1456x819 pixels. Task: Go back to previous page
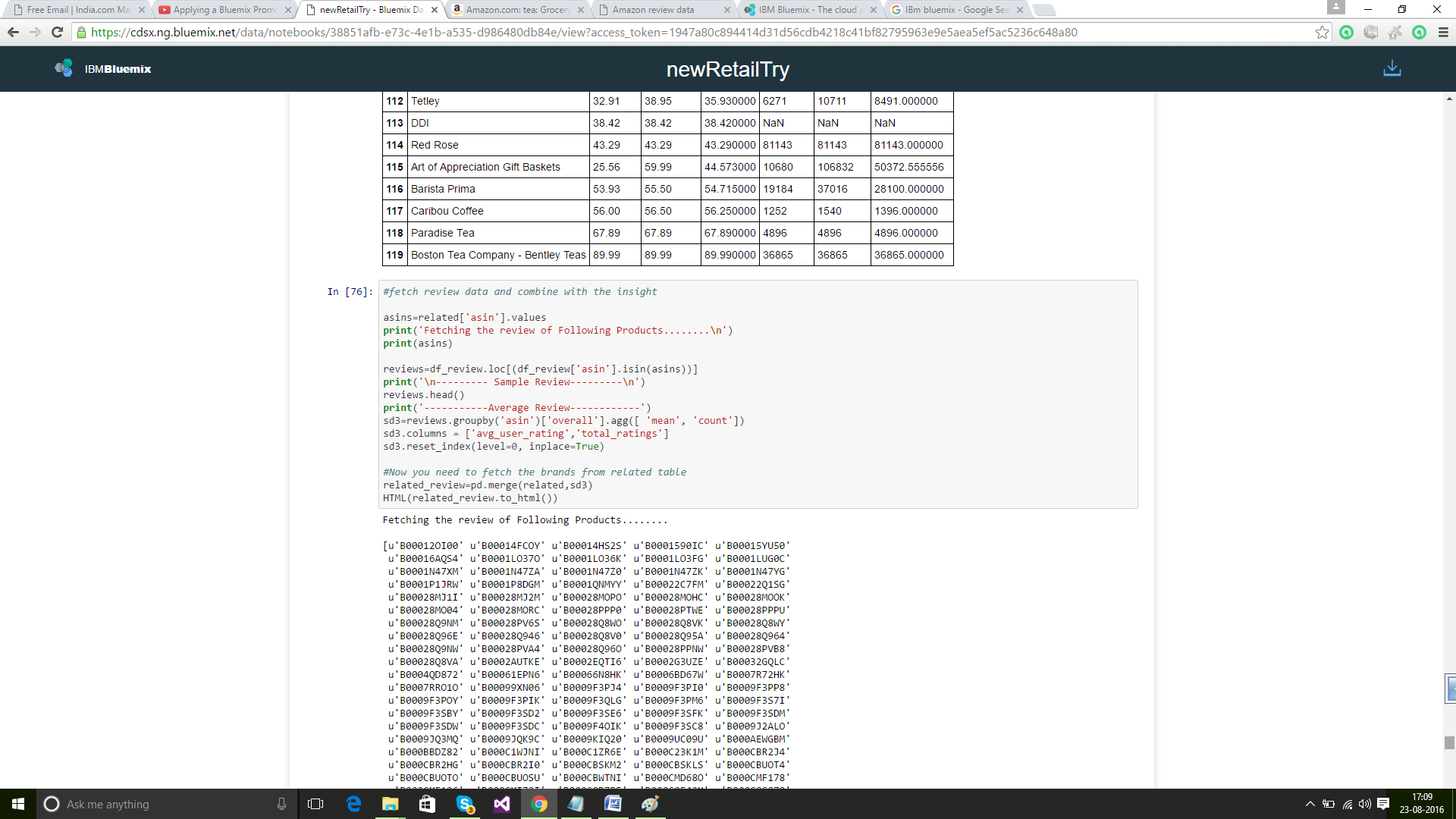point(13,32)
